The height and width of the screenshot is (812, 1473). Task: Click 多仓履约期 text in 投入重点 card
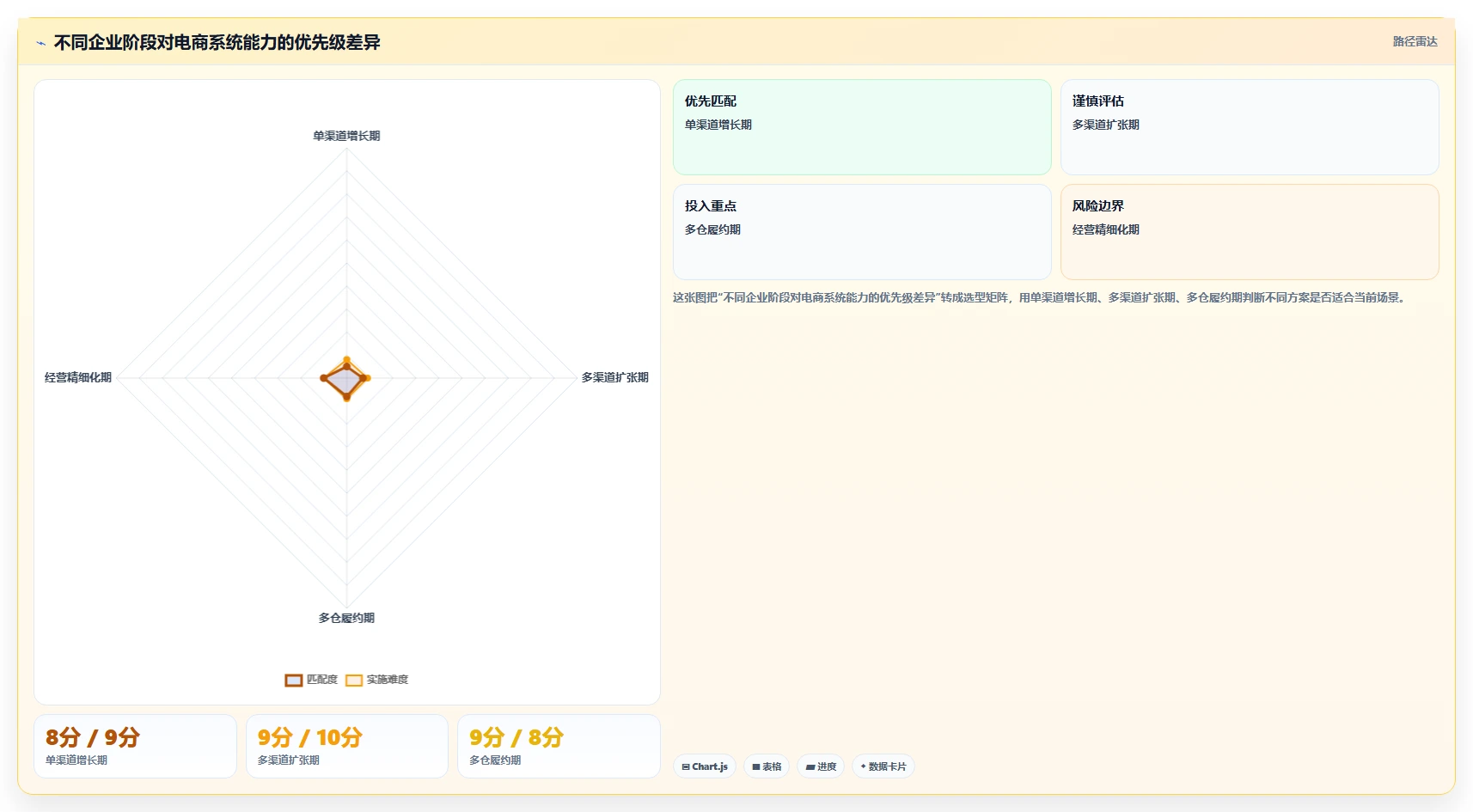(712, 229)
